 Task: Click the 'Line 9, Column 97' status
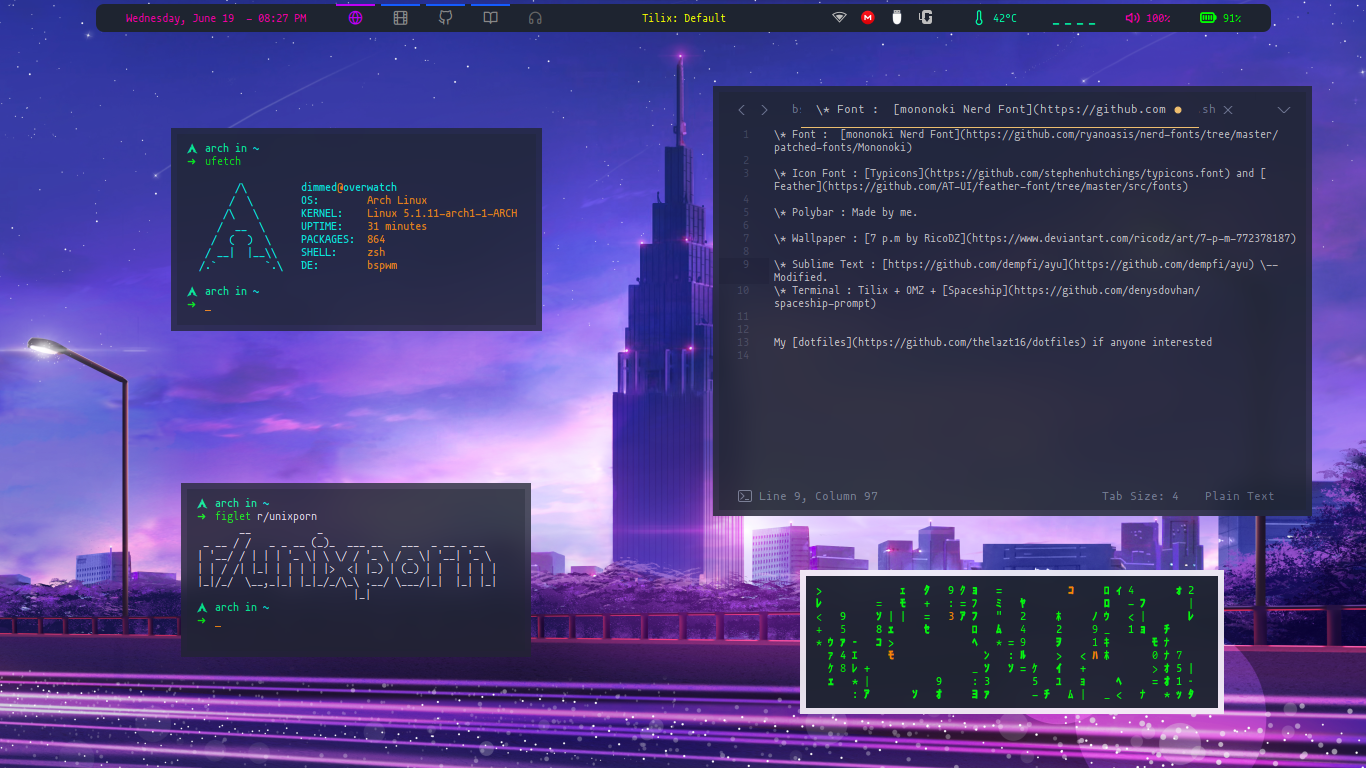(x=818, y=496)
